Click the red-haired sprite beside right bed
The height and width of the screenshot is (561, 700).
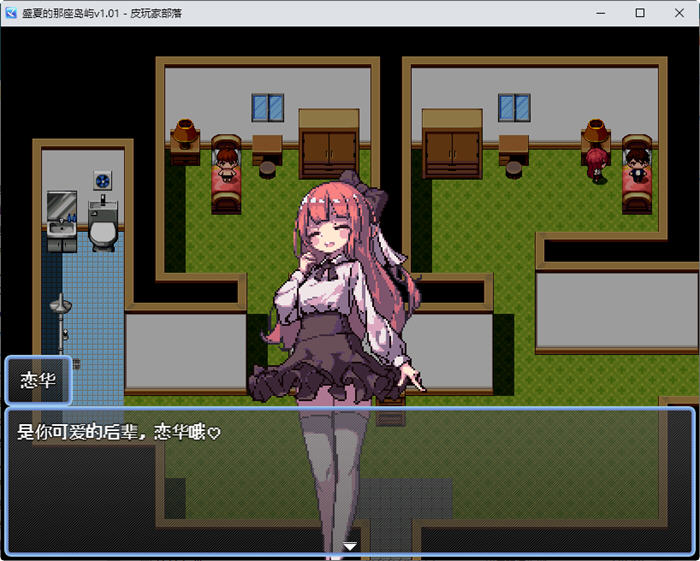tap(596, 165)
